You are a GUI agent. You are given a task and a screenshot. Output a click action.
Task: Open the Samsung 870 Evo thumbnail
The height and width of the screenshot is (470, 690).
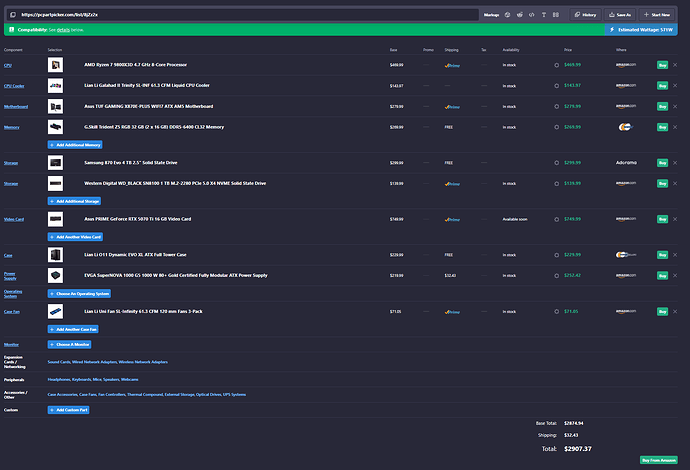pos(55,162)
